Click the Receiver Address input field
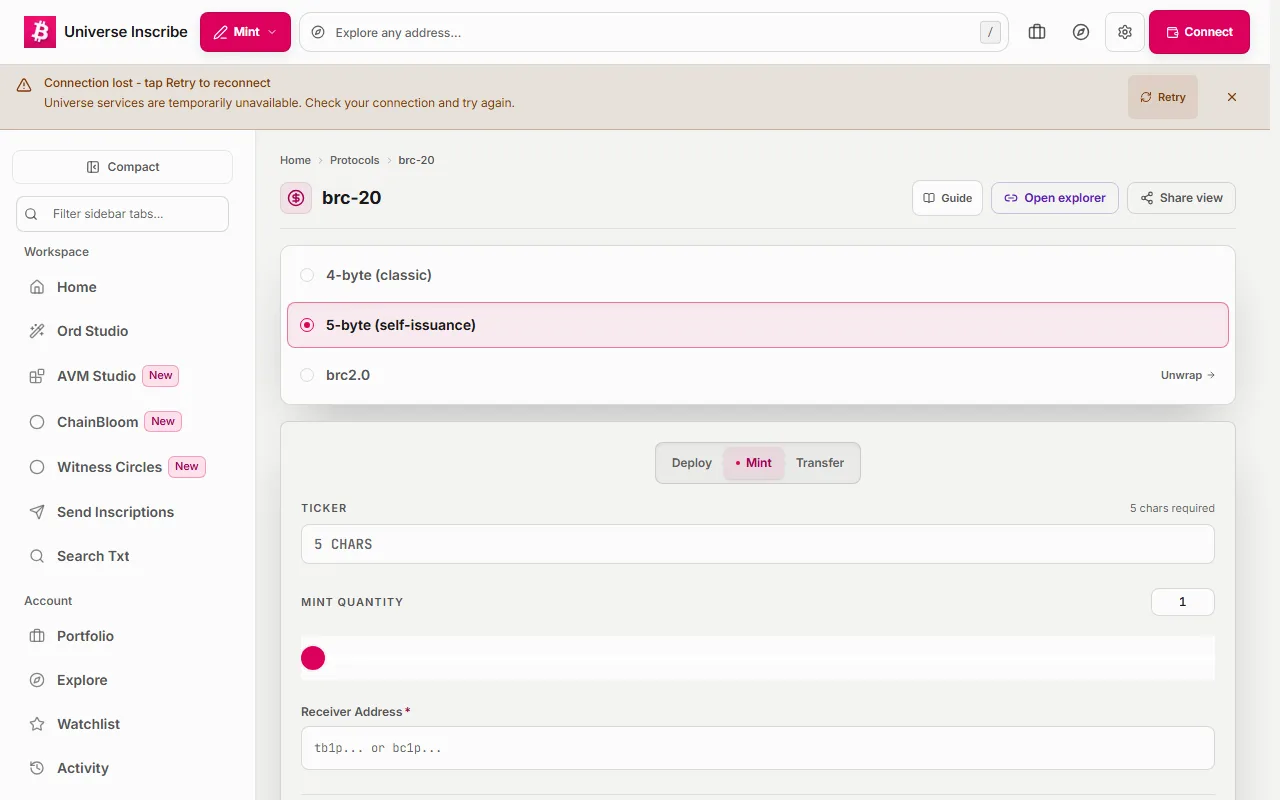This screenshot has width=1280, height=800. 757,748
